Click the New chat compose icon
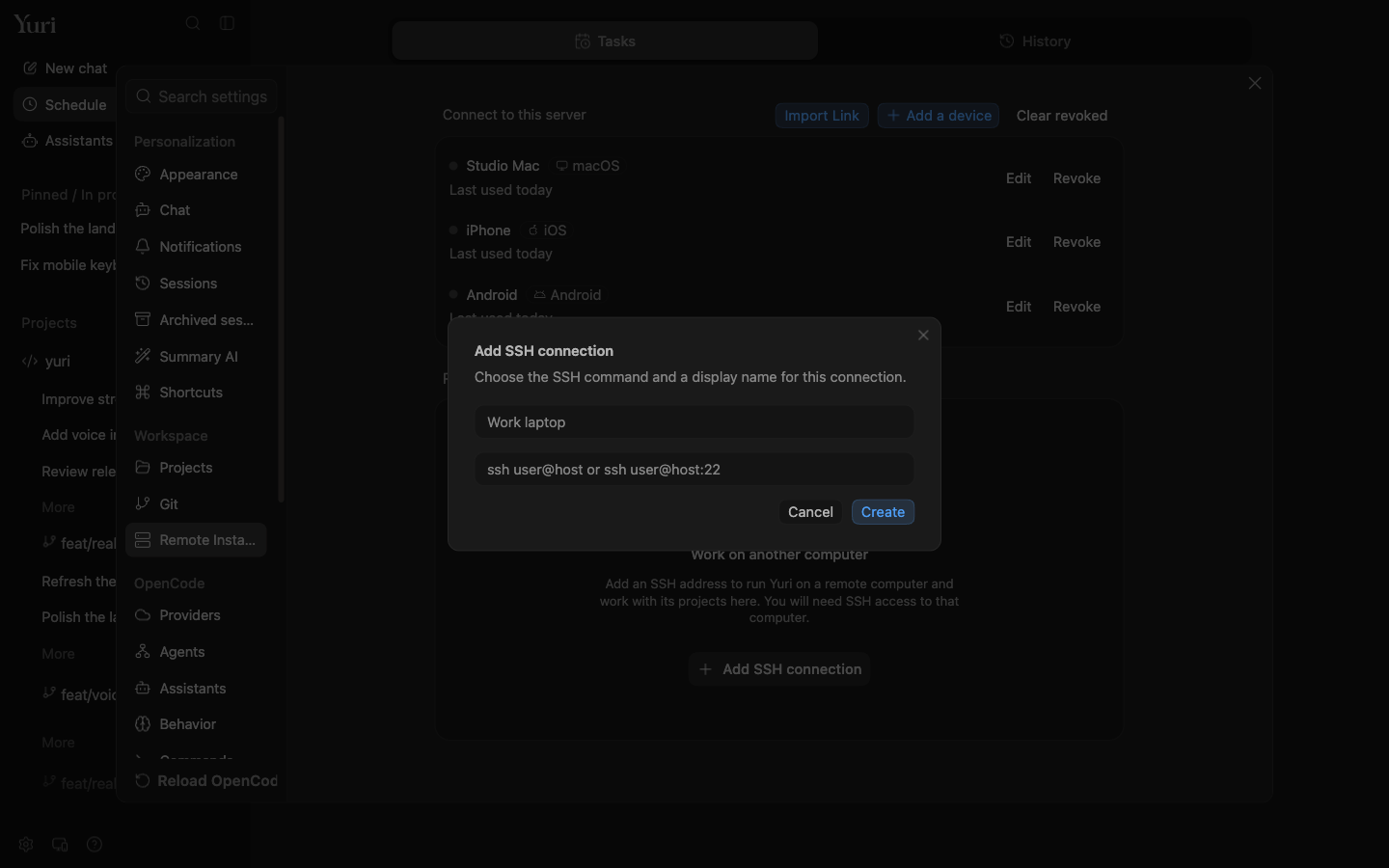 click(x=30, y=68)
